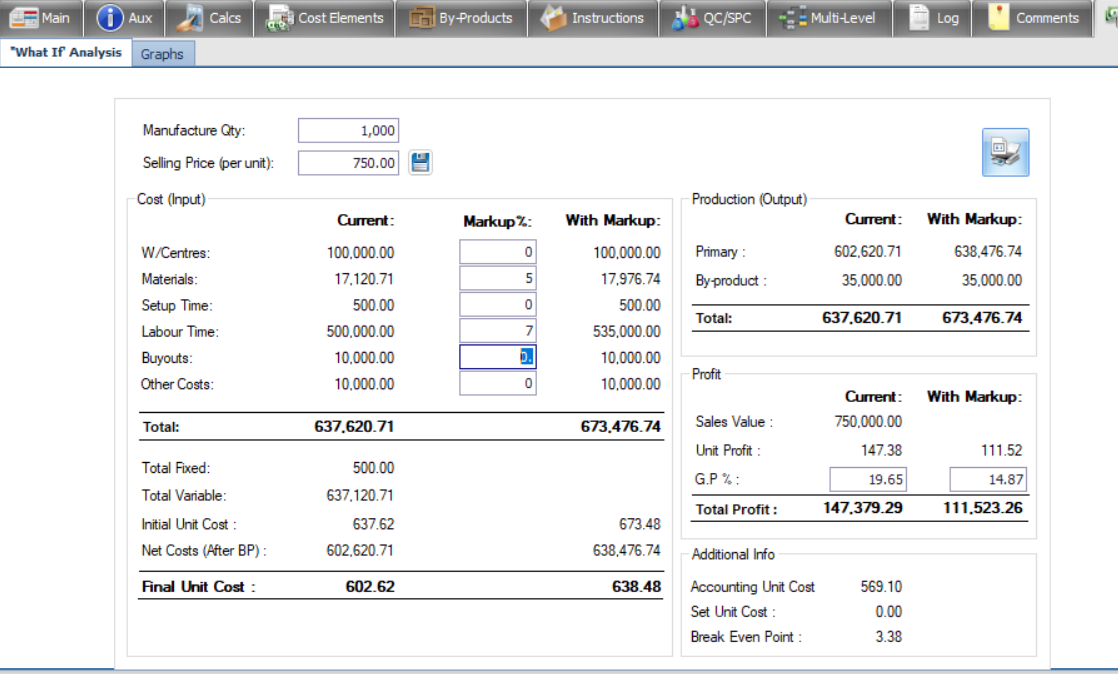The height and width of the screenshot is (674, 1118).
Task: Click the print report icon button
Action: [x=1005, y=152]
